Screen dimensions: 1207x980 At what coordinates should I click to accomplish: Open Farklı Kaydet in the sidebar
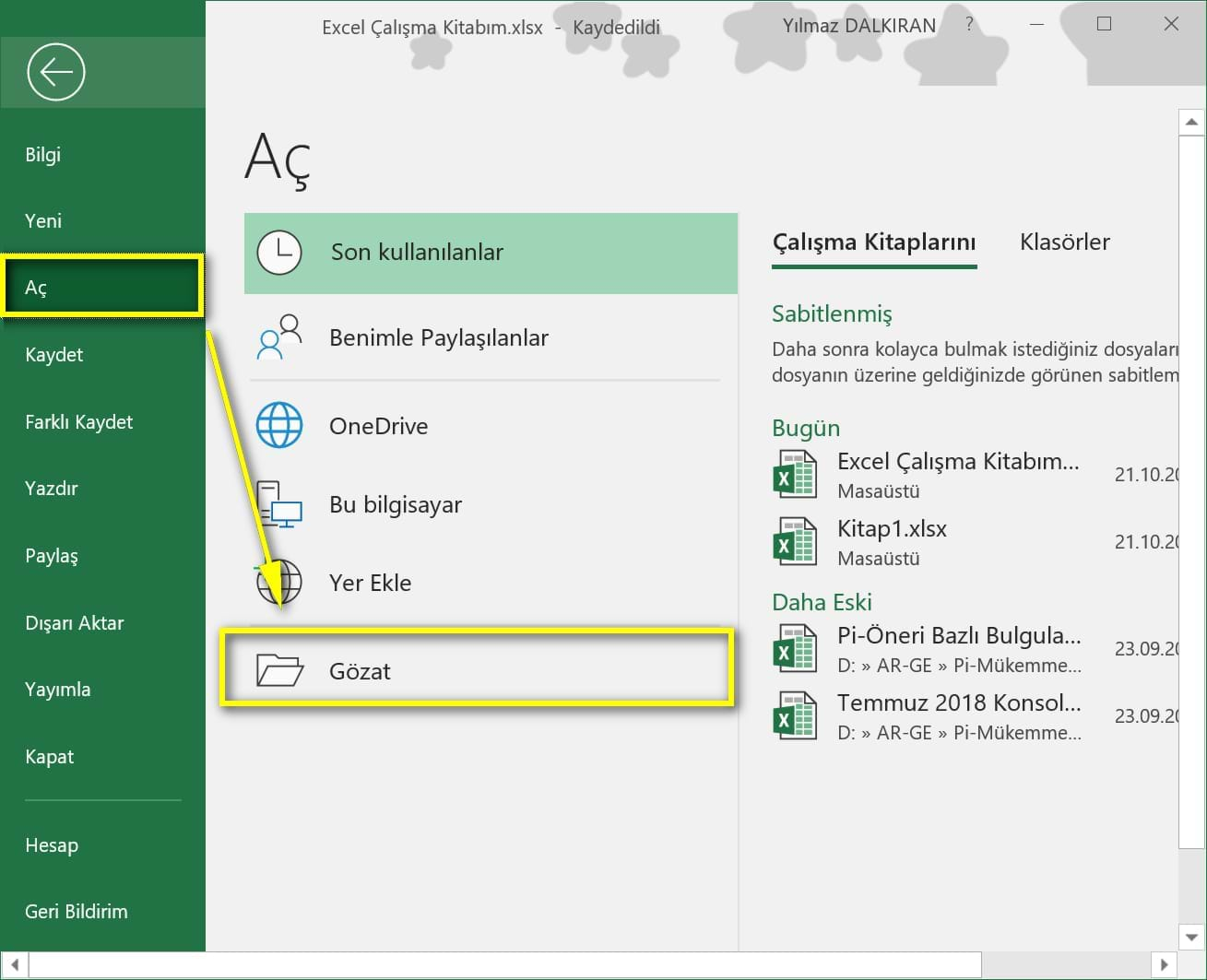(102, 422)
